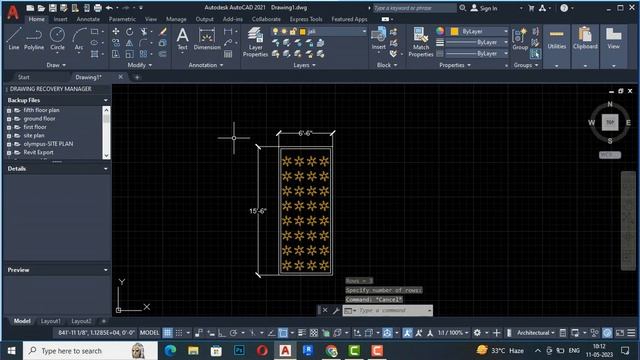
Task: Toggle polar tracking in status bar
Action: pos(233,333)
